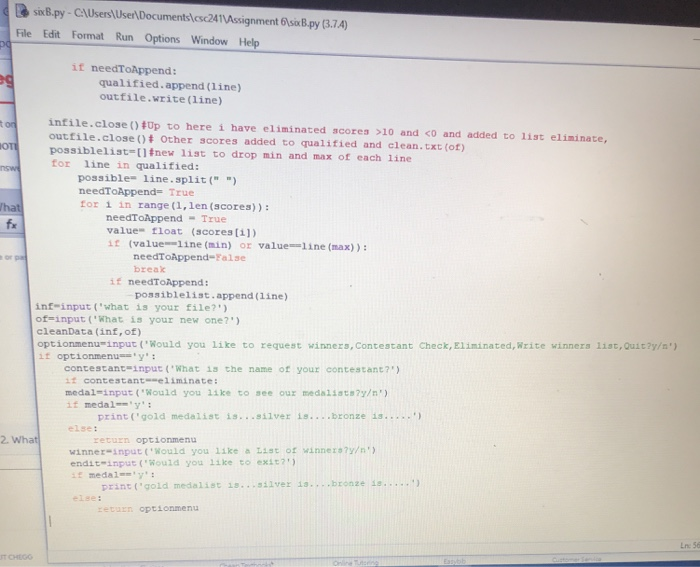The height and width of the screenshot is (567, 700).
Task: Click '2. What' text in background window
Action: tap(19, 440)
